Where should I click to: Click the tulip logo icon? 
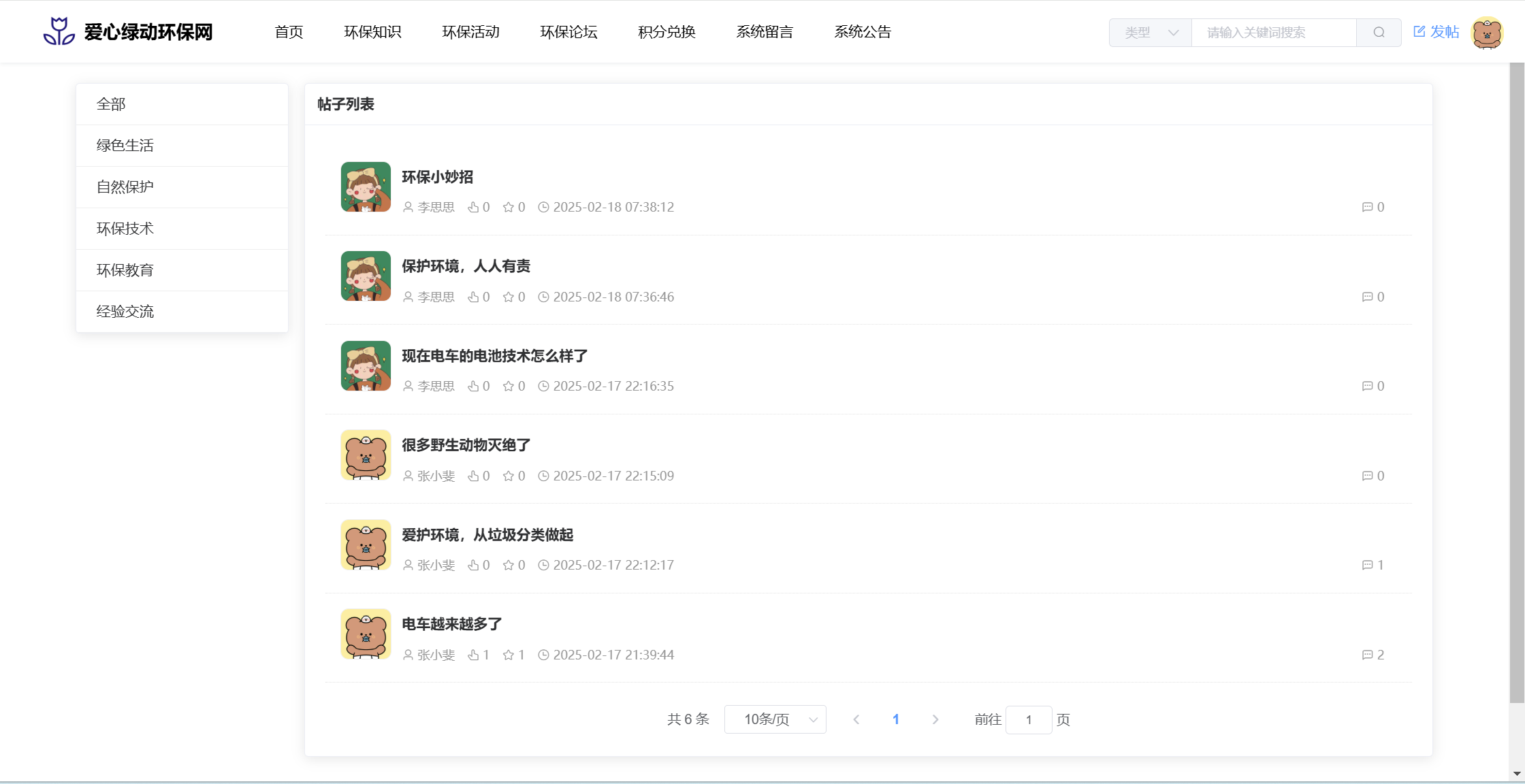pos(59,31)
